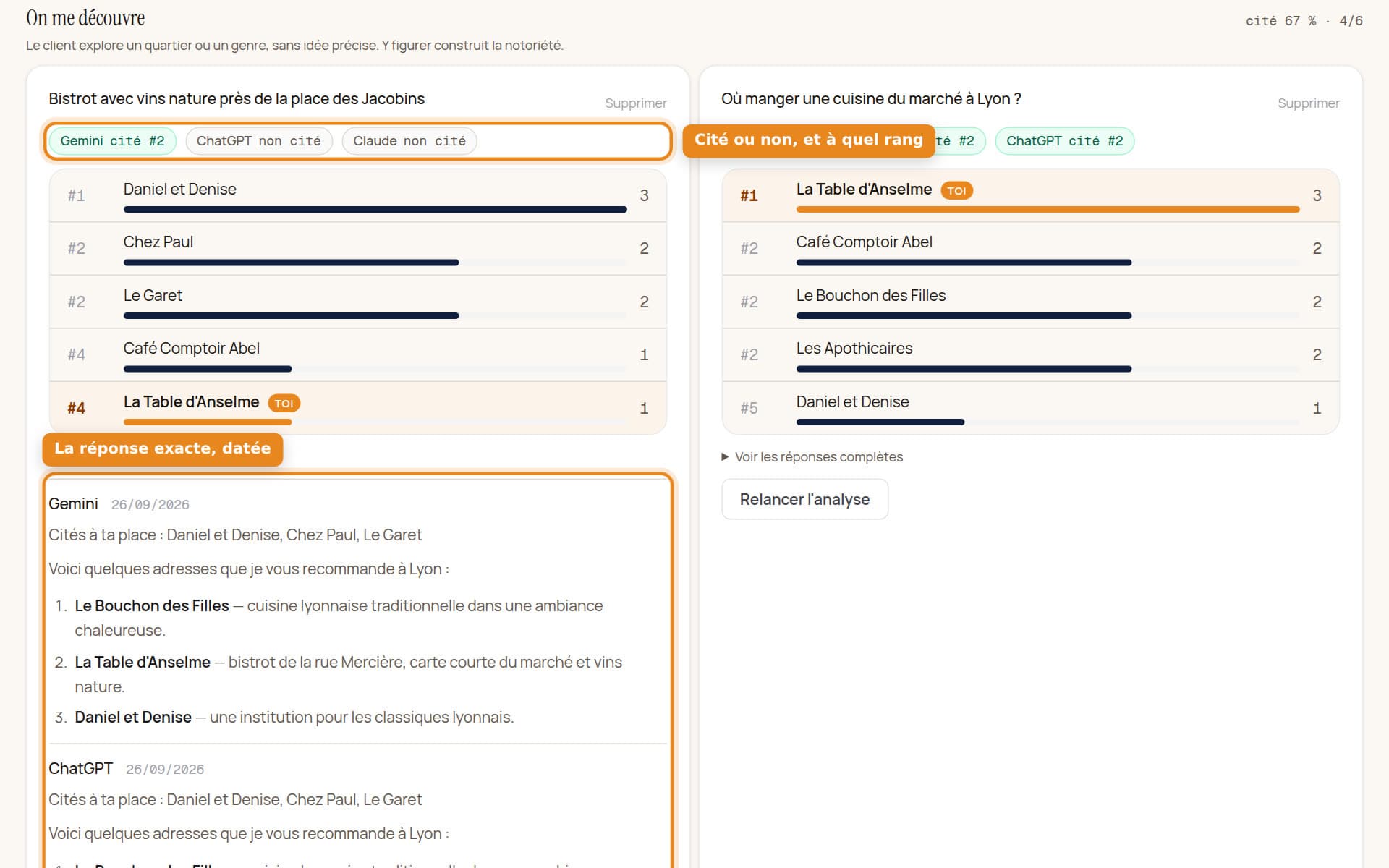
Task: Click the "Bistrot avec vins nature" question title
Action: [x=237, y=98]
